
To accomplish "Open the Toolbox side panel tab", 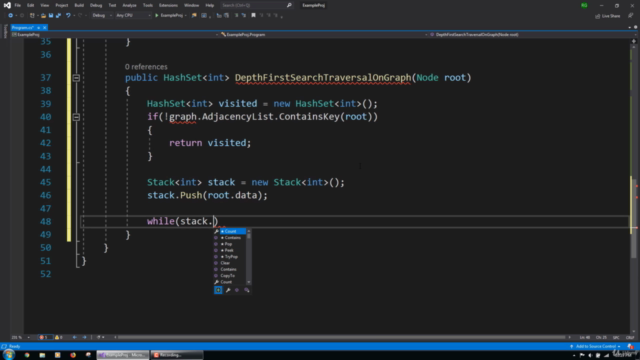I will [5, 31].
